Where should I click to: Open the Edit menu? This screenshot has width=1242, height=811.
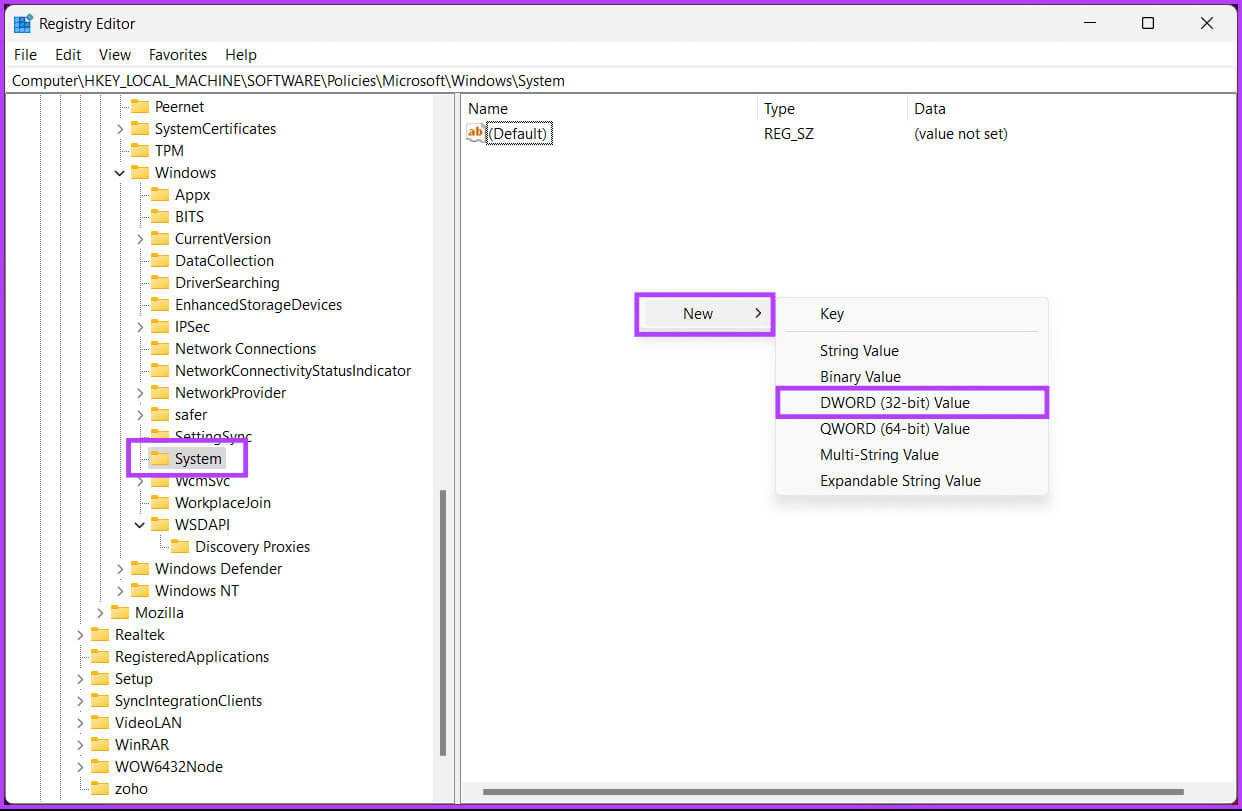click(68, 55)
